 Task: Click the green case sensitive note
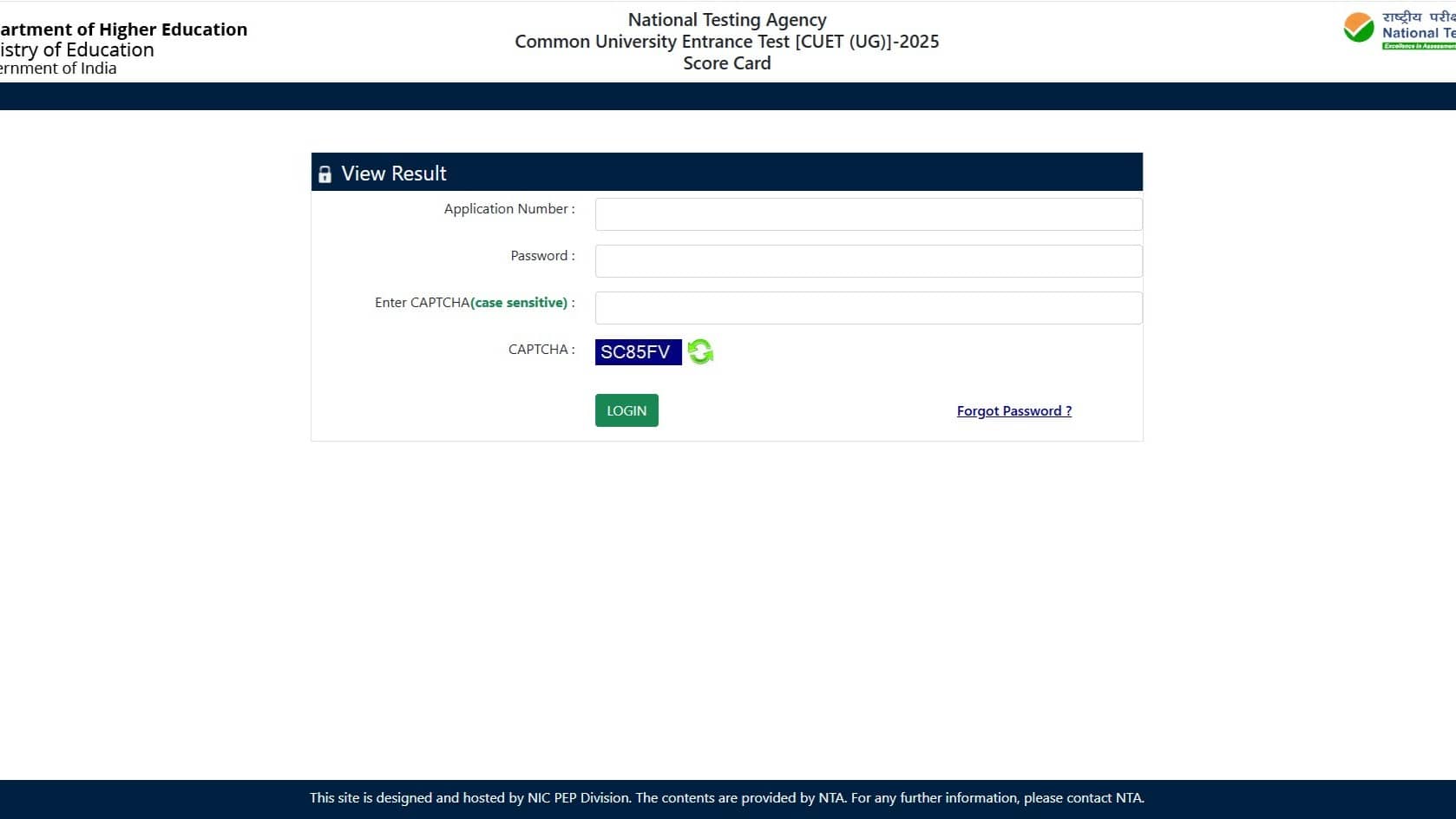[x=521, y=303]
